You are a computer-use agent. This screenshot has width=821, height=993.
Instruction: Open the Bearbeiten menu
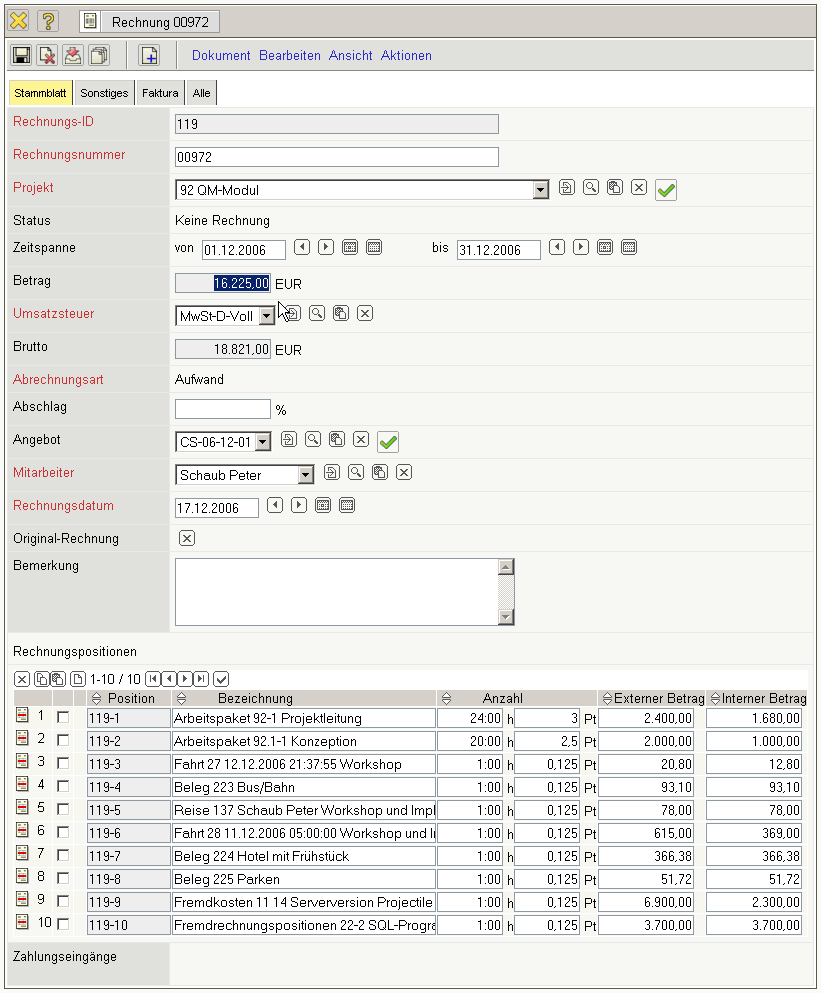pyautogui.click(x=290, y=56)
